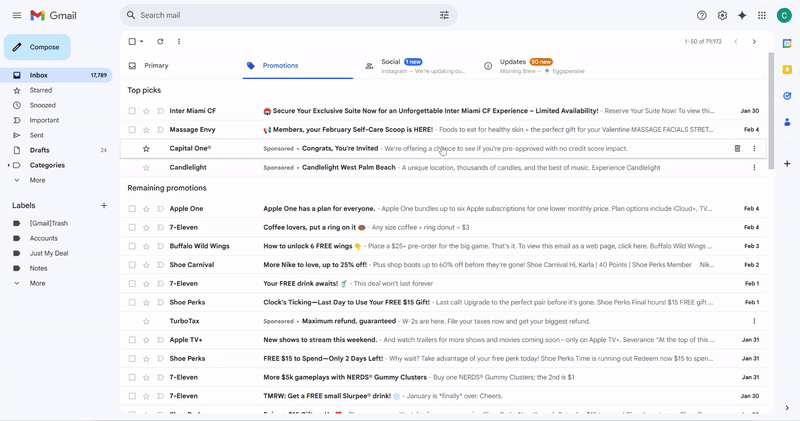Open more options for Candlelight ad
800x421 pixels.
click(x=754, y=167)
